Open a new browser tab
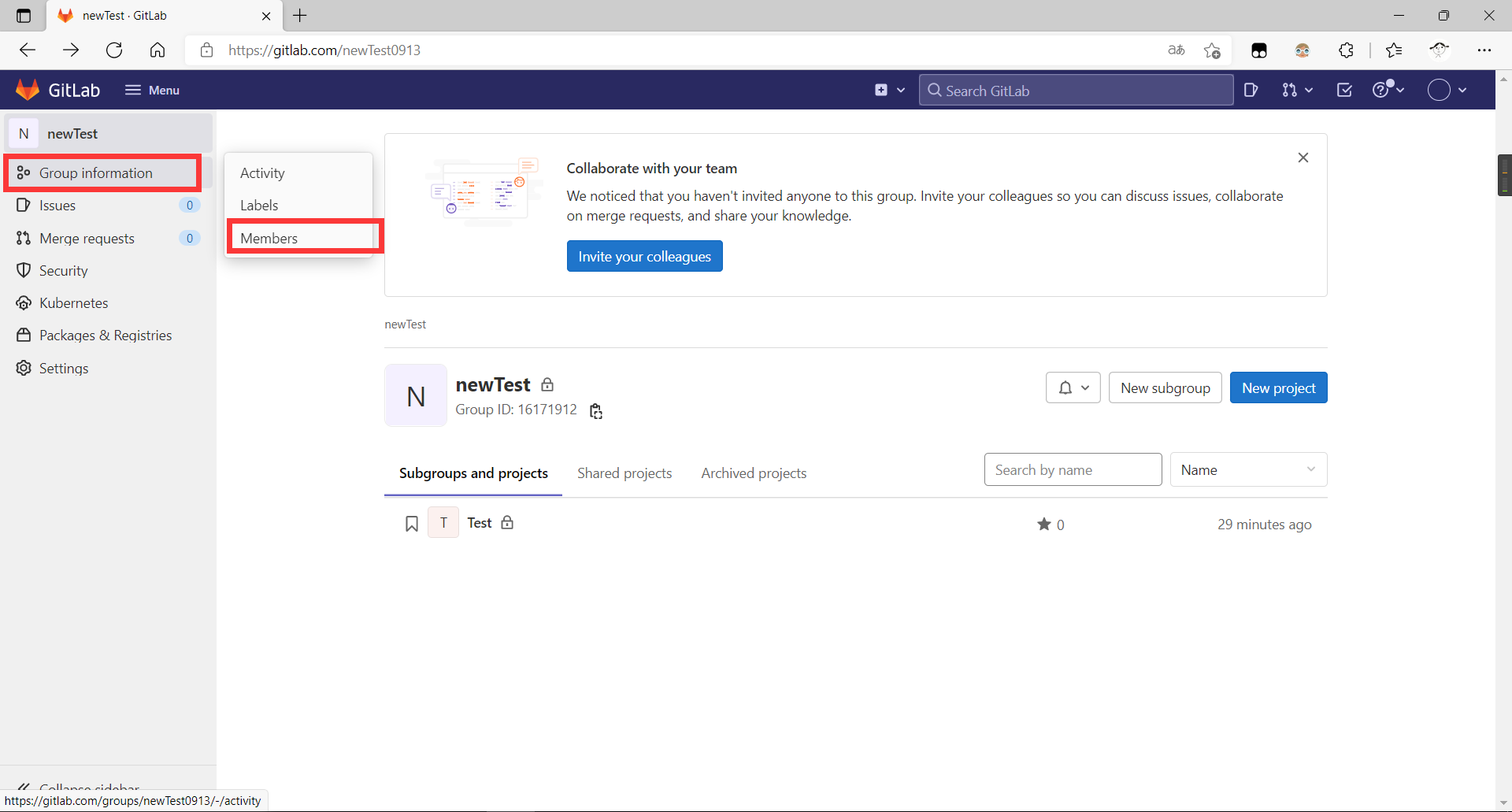The width and height of the screenshot is (1512, 812). tap(300, 16)
